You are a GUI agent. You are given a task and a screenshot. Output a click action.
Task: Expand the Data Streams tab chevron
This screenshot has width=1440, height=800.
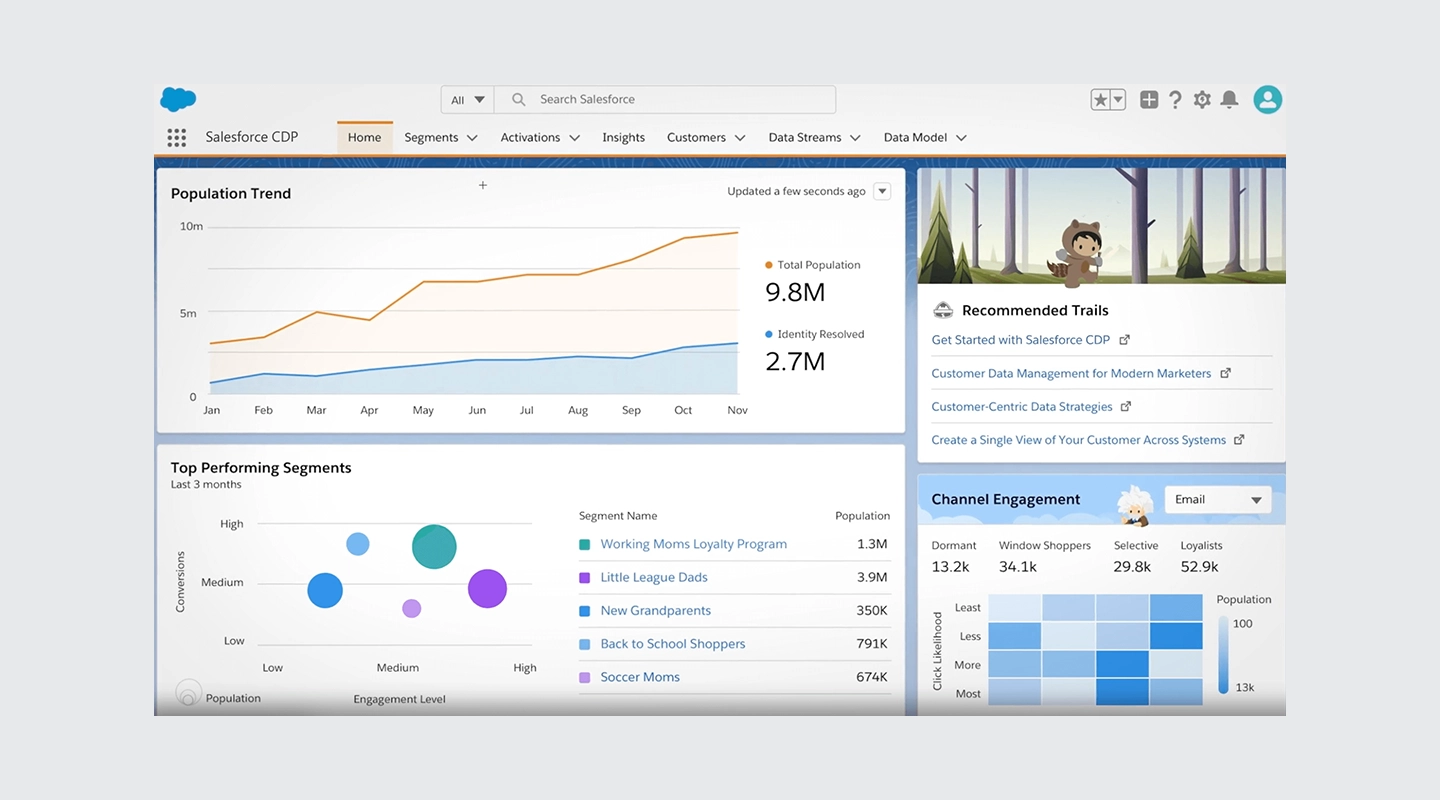[x=855, y=138]
